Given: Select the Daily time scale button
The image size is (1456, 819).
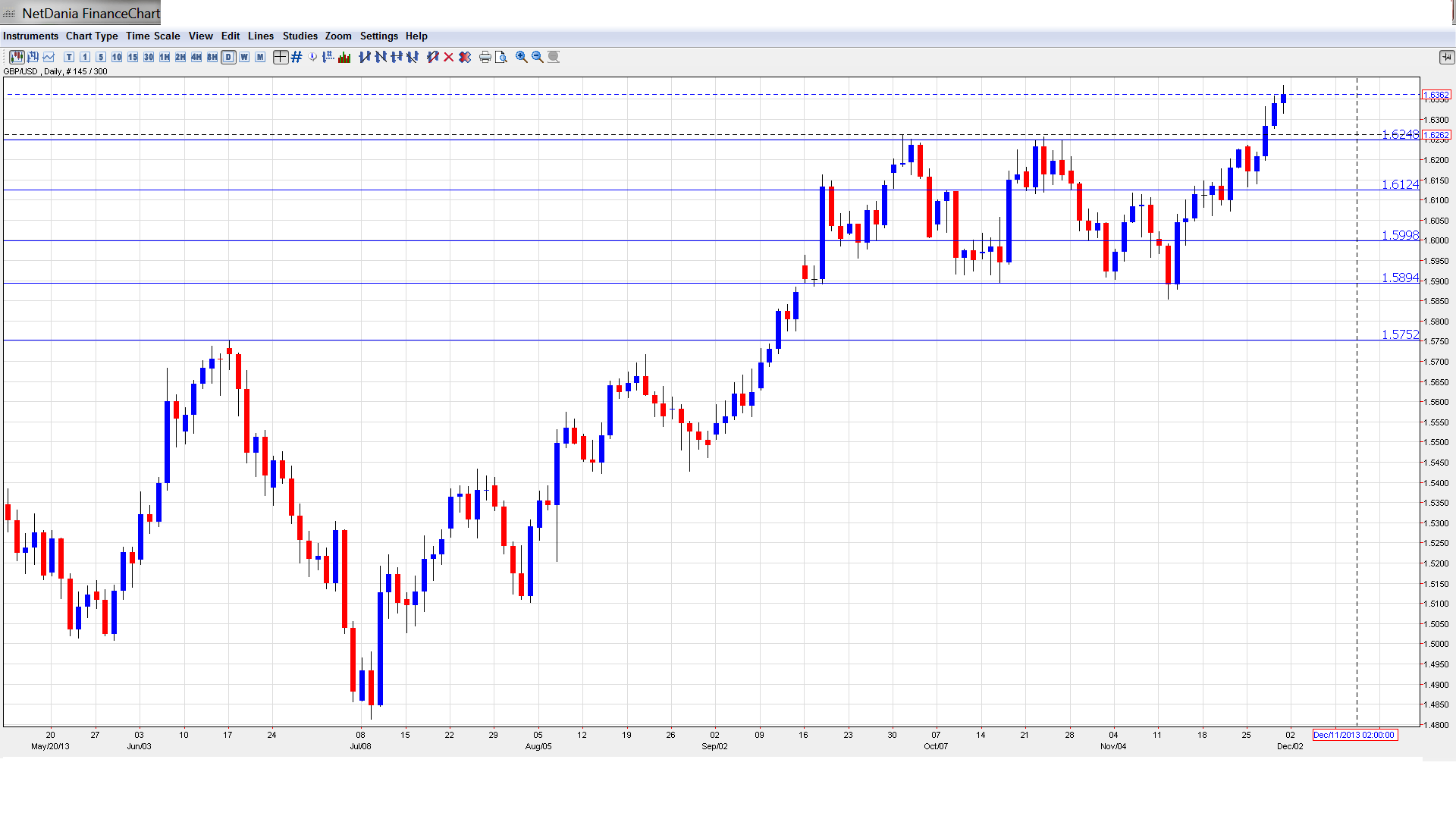Looking at the screenshot, I should coord(228,57).
